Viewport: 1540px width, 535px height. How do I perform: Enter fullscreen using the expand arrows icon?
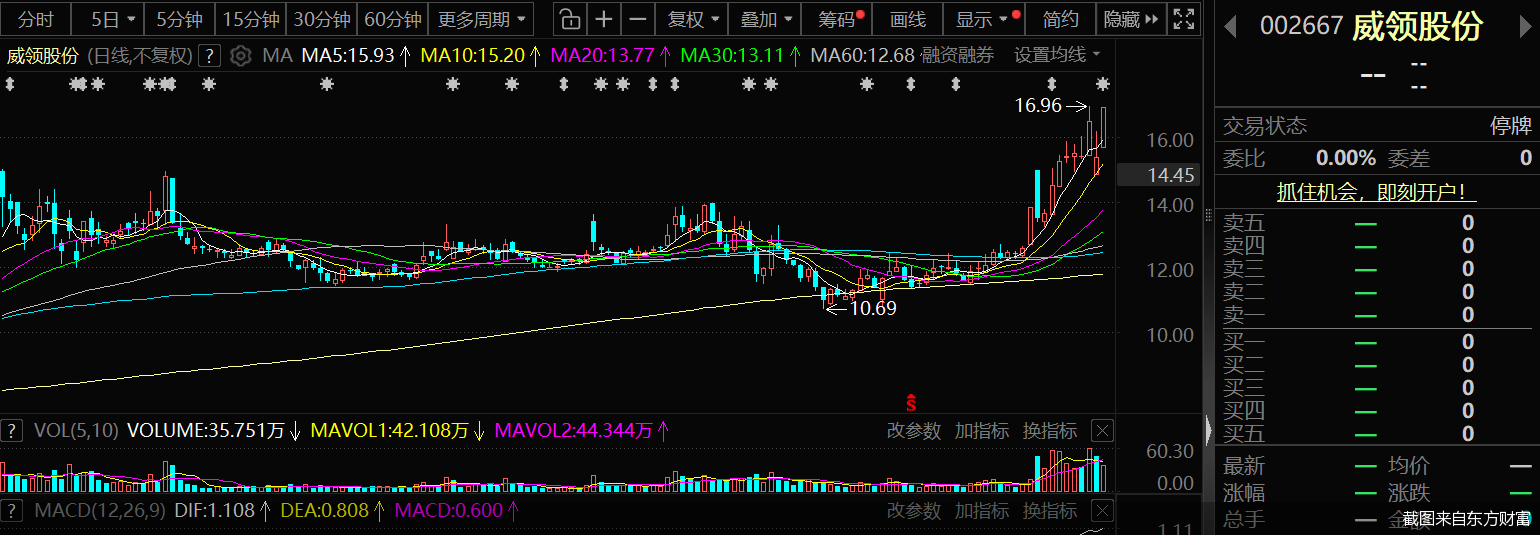(x=1184, y=19)
